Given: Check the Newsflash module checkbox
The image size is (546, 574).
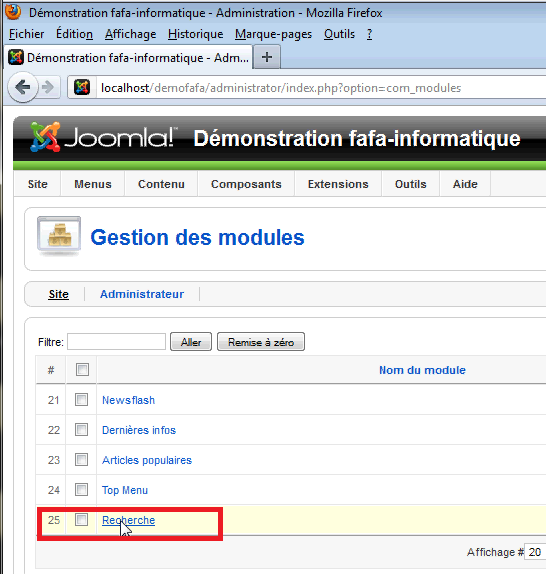Looking at the screenshot, I should [x=82, y=399].
